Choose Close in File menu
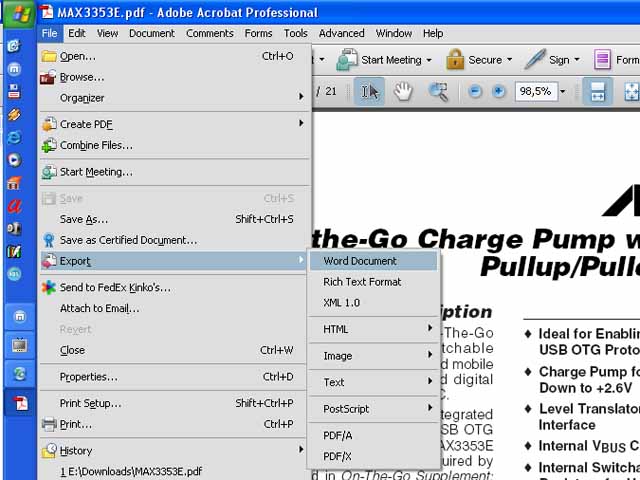The height and width of the screenshot is (480, 640). pyautogui.click(x=175, y=350)
